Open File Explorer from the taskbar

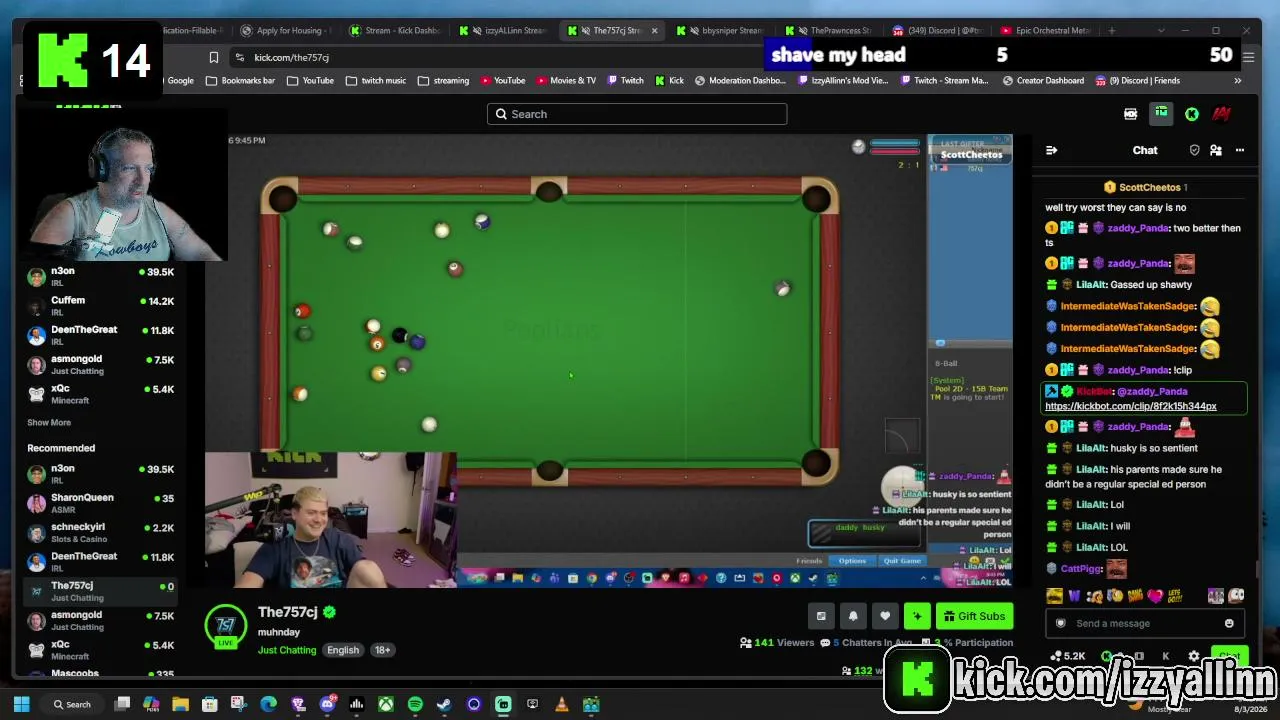click(x=180, y=704)
